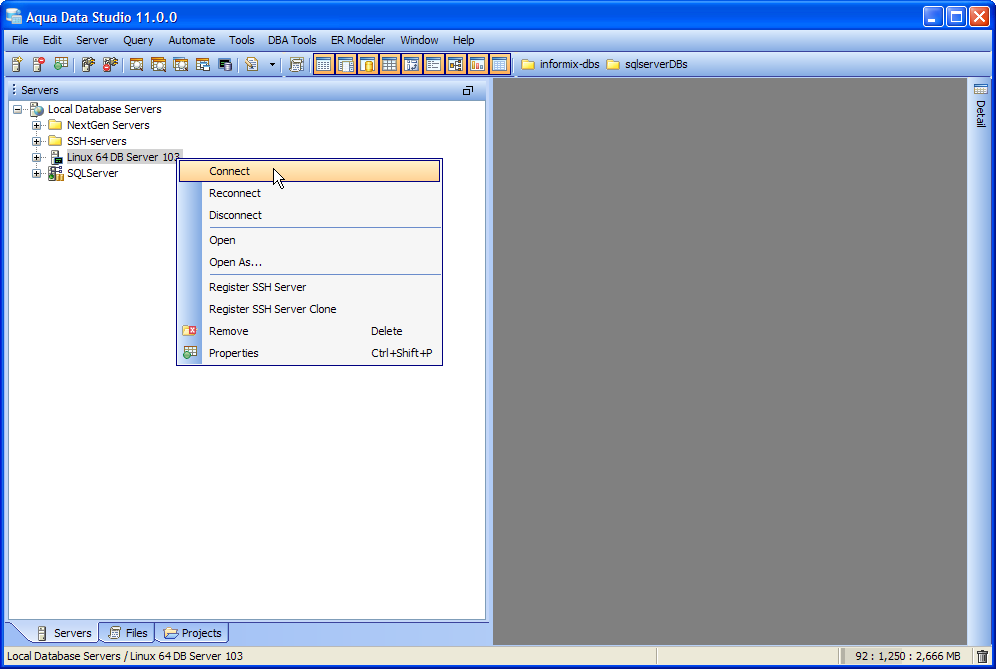Choose Open As... from context menu
The width and height of the screenshot is (996, 669).
tap(309, 262)
